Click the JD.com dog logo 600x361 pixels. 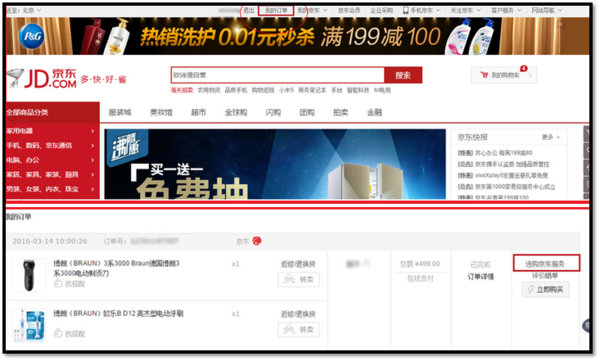(41, 78)
